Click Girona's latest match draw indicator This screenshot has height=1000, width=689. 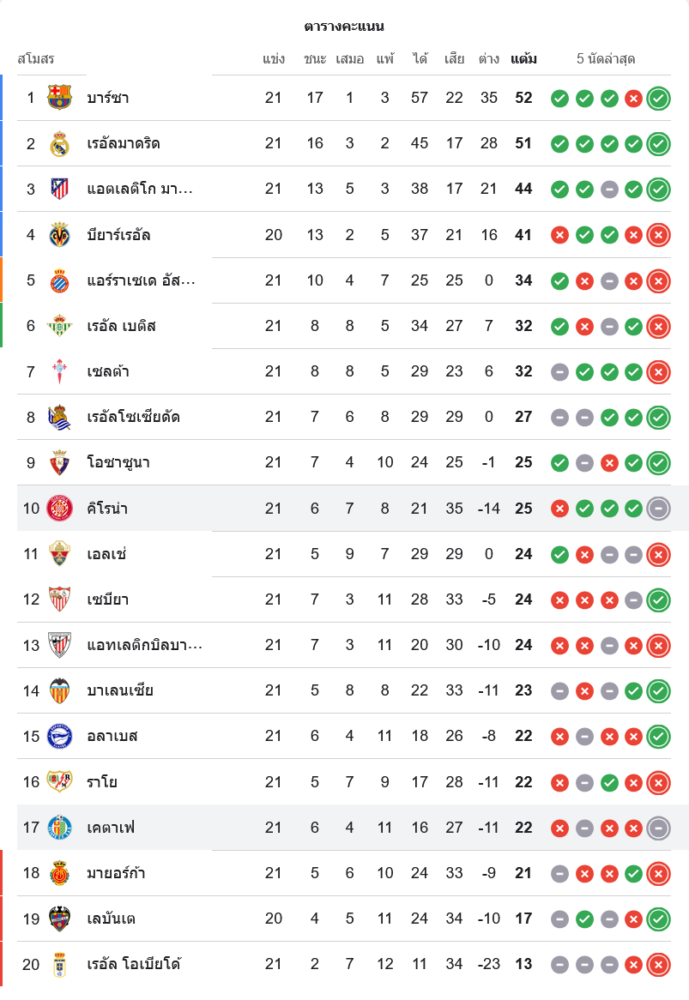[x=658, y=508]
